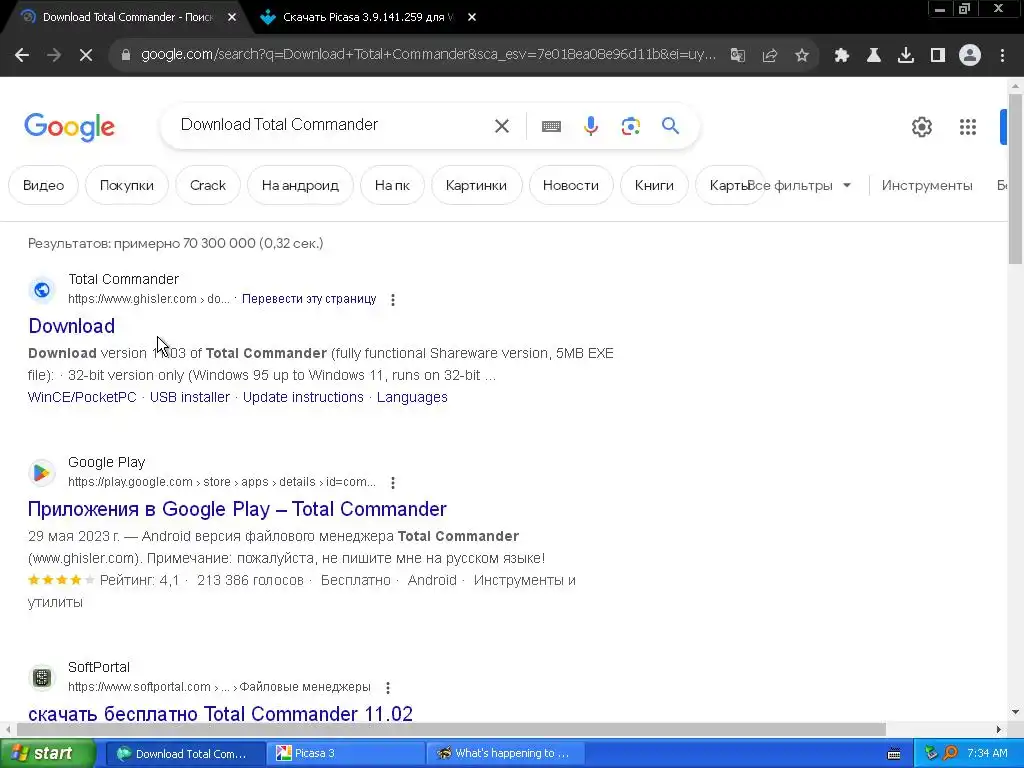Click the share page icon in address bar
Screen dimensions: 1024x768
[x=770, y=56]
